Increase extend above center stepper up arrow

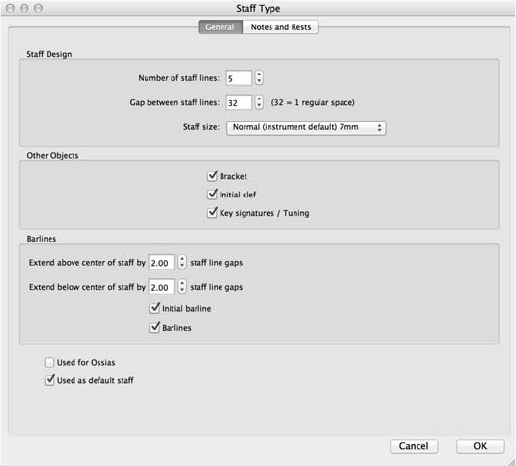[181, 259]
